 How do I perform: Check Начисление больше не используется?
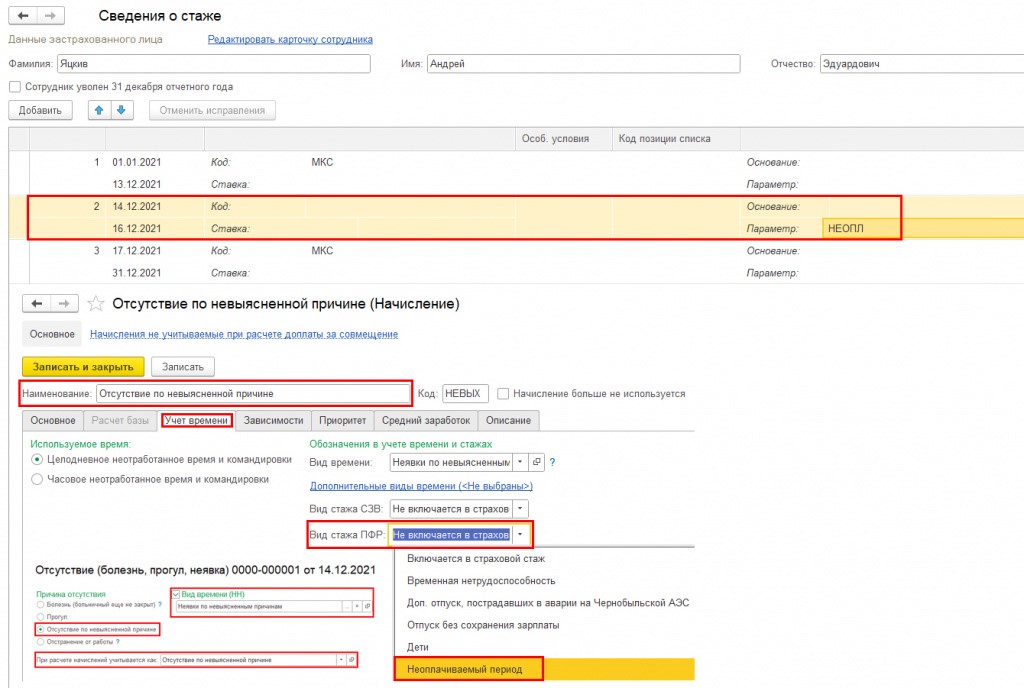[503, 394]
